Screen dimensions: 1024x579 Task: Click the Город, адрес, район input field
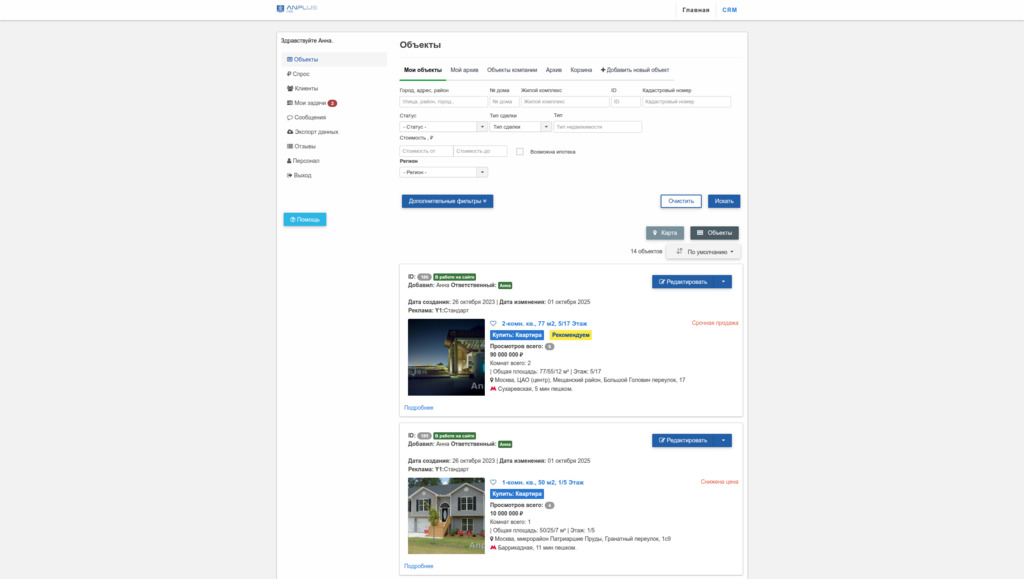click(x=443, y=101)
